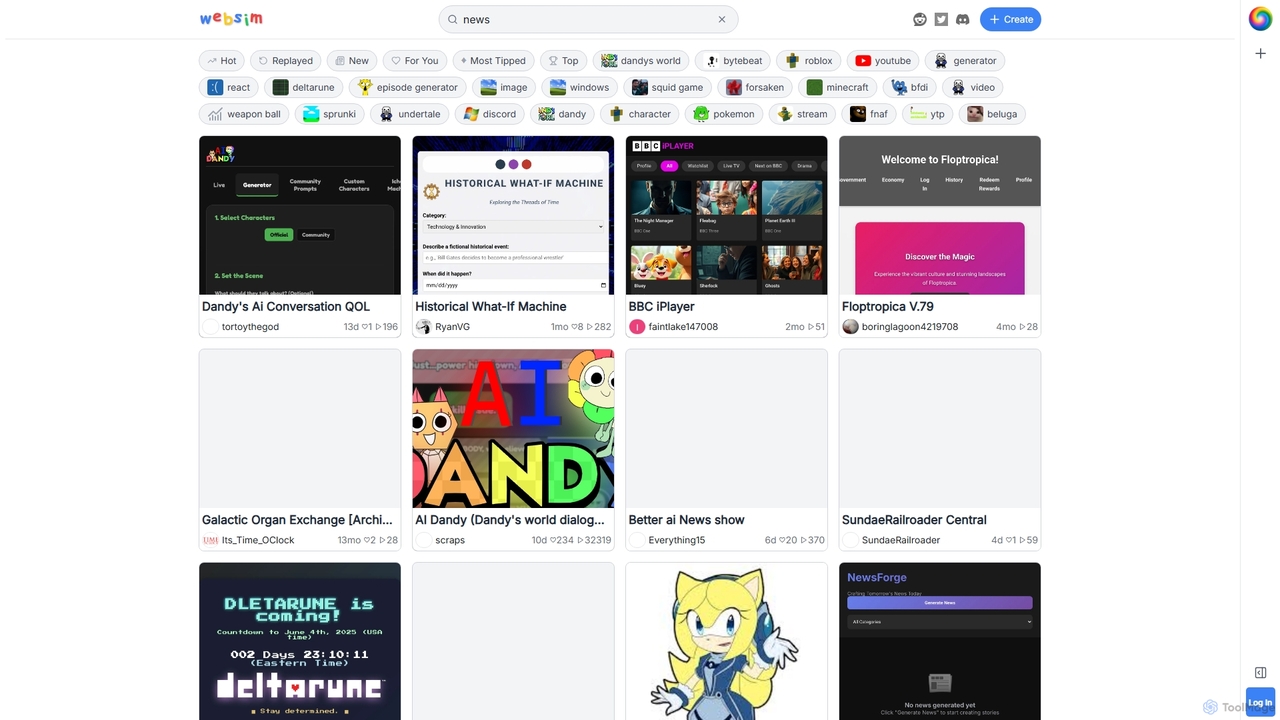Go to the websim home logo
Viewport: 1280px width, 720px height.
pos(231,19)
